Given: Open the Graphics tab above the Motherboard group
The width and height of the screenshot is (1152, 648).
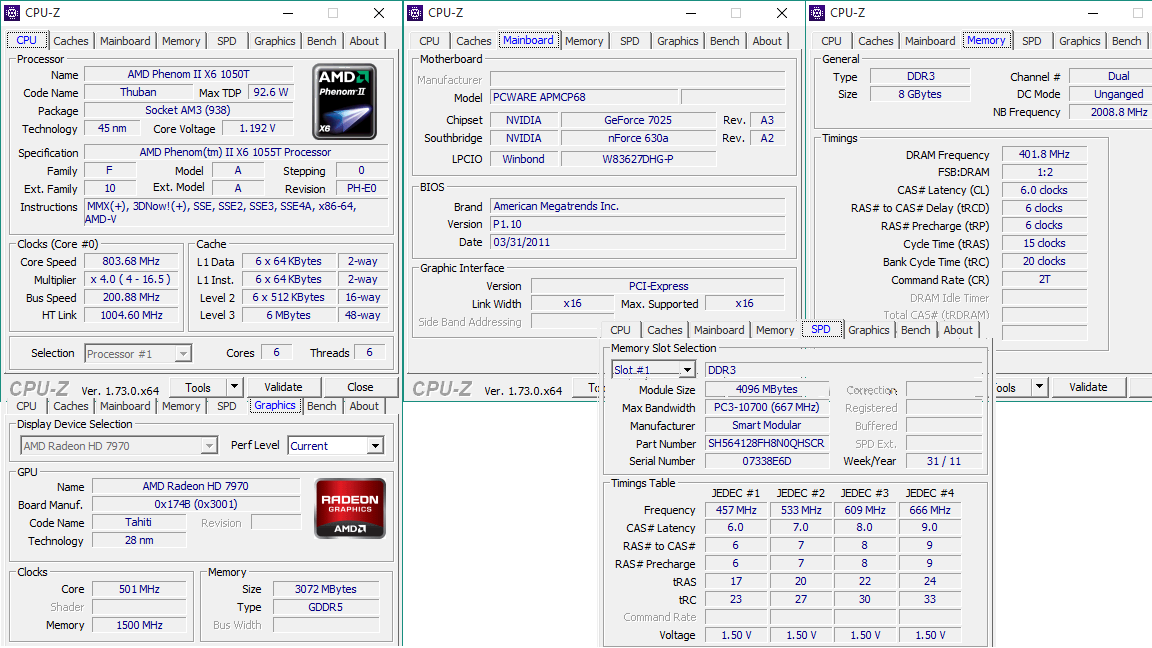Looking at the screenshot, I should click(x=677, y=40).
